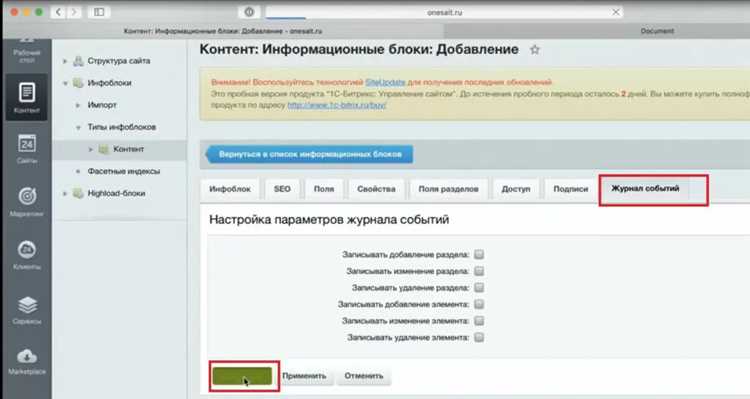The width and height of the screenshot is (750, 399).
Task: Switch to the Свойства tab
Action: click(x=376, y=189)
